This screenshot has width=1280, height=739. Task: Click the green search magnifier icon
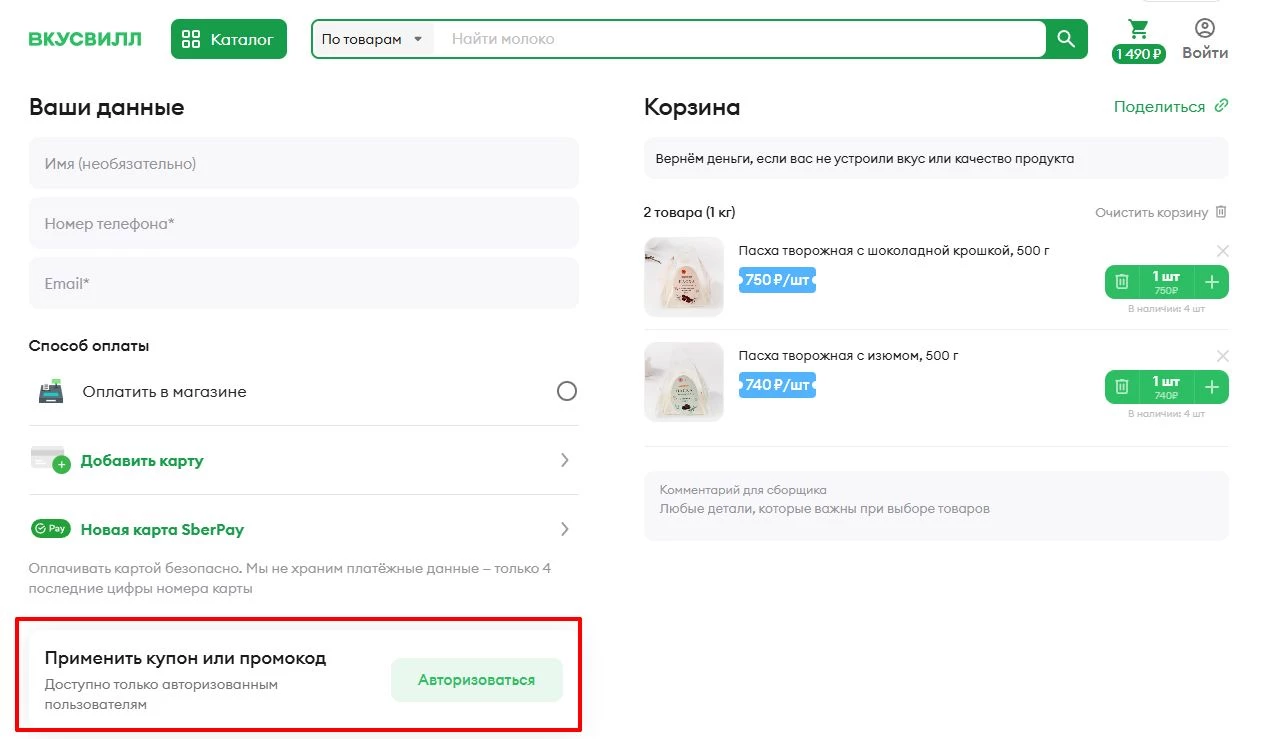[x=1065, y=39]
